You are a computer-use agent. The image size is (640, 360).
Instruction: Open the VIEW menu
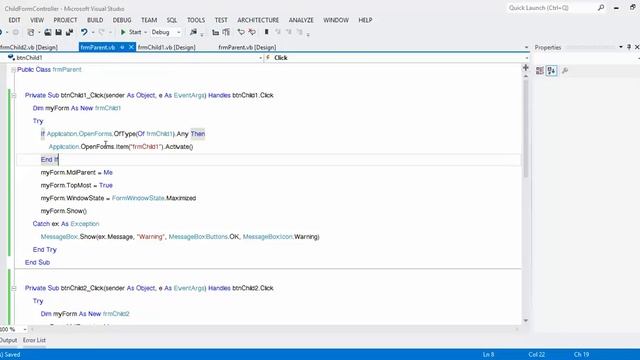(x=37, y=20)
